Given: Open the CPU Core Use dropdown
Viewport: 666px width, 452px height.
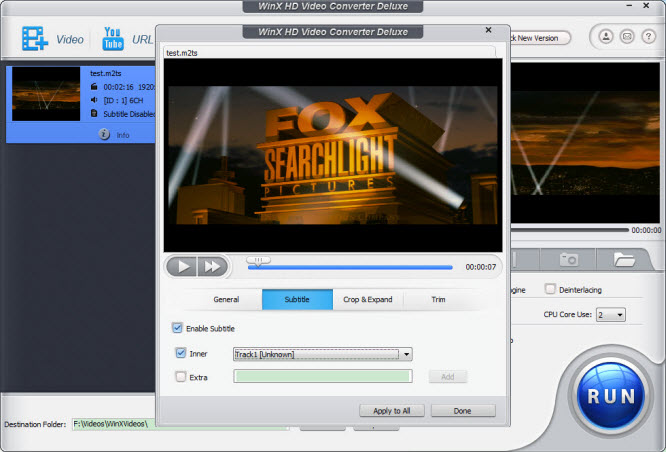Looking at the screenshot, I should [611, 315].
